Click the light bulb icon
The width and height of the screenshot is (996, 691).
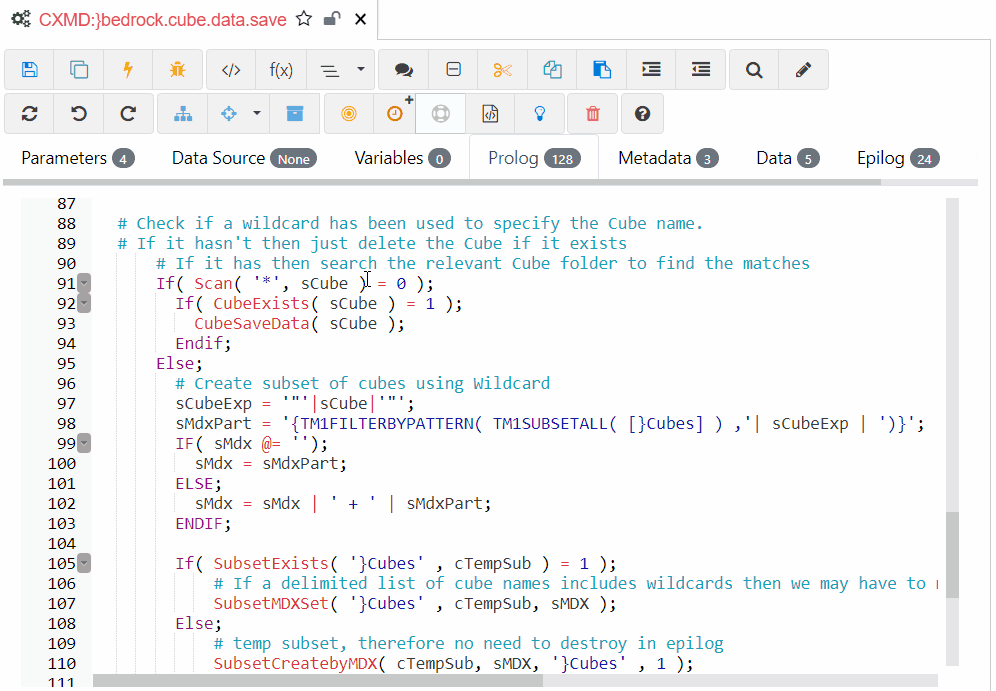coord(541,114)
